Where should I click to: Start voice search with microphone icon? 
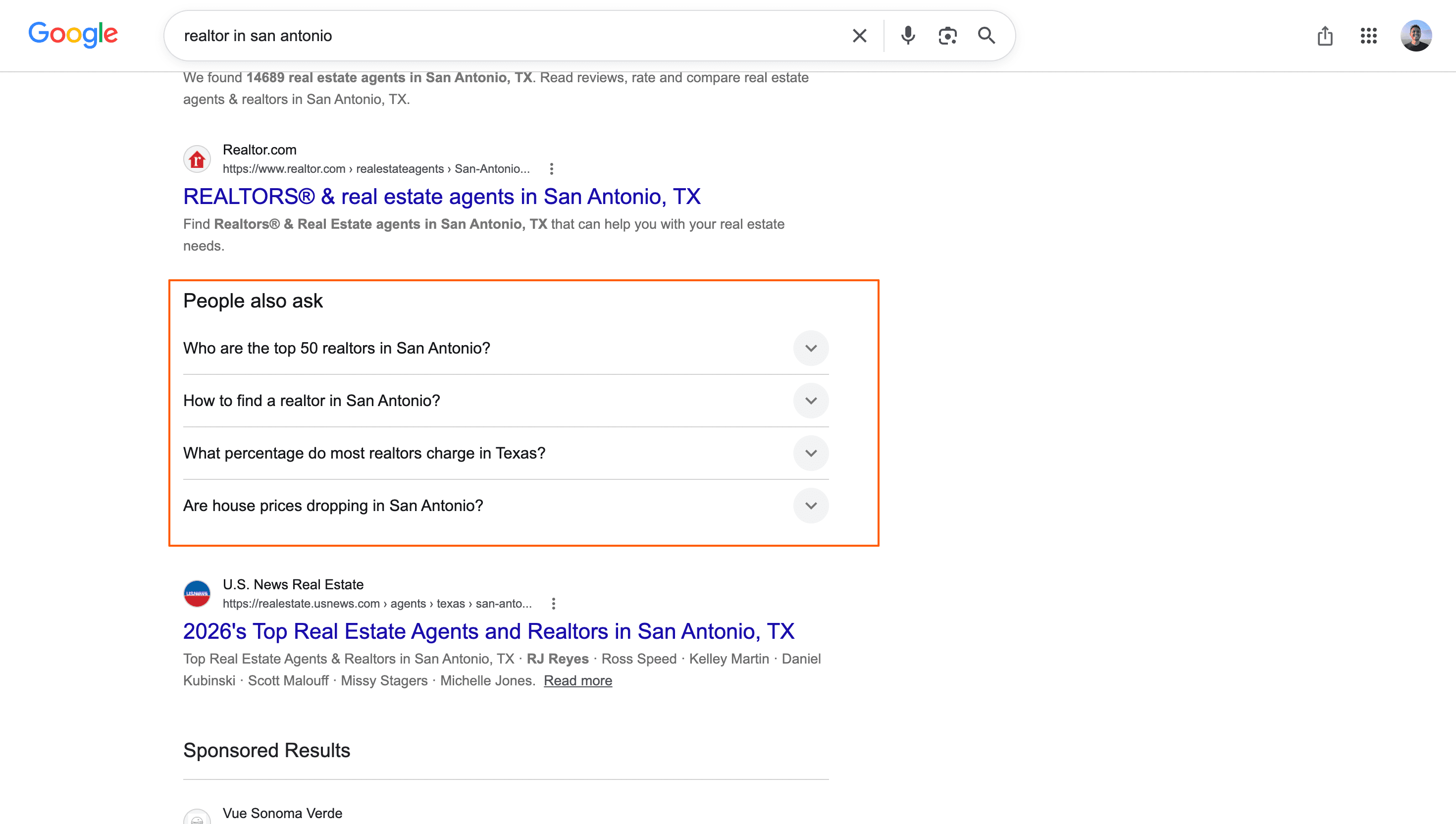click(908, 36)
